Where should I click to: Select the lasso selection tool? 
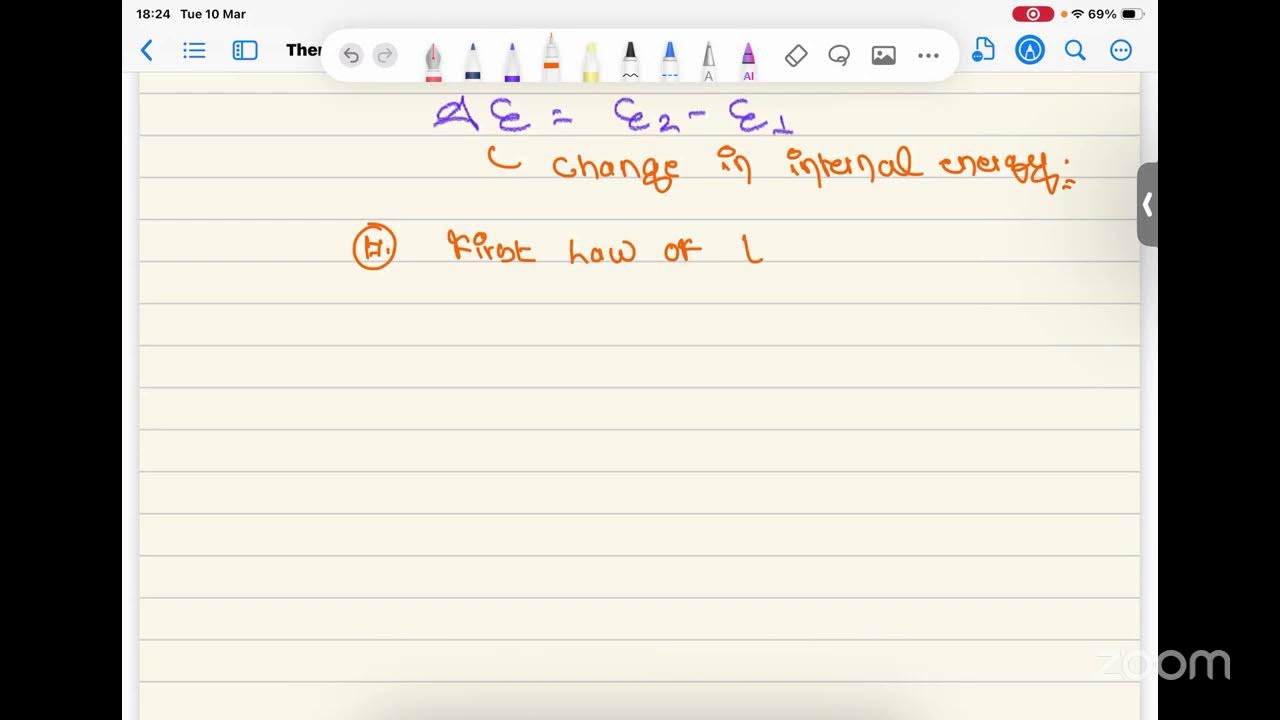839,55
